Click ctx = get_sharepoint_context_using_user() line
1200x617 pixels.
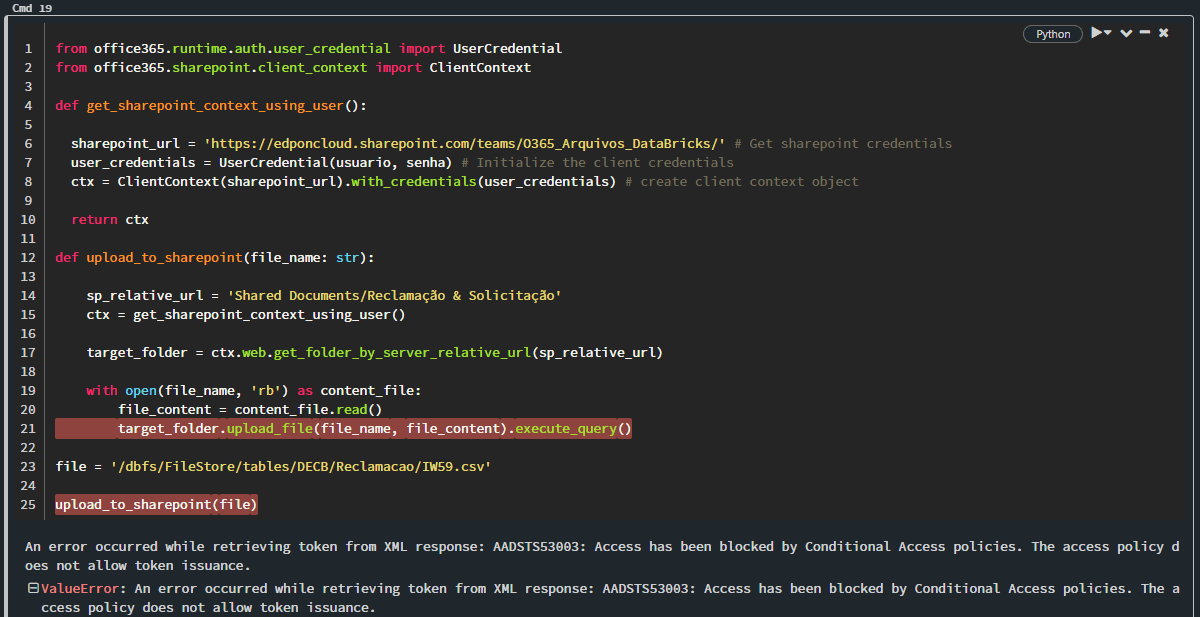246,315
